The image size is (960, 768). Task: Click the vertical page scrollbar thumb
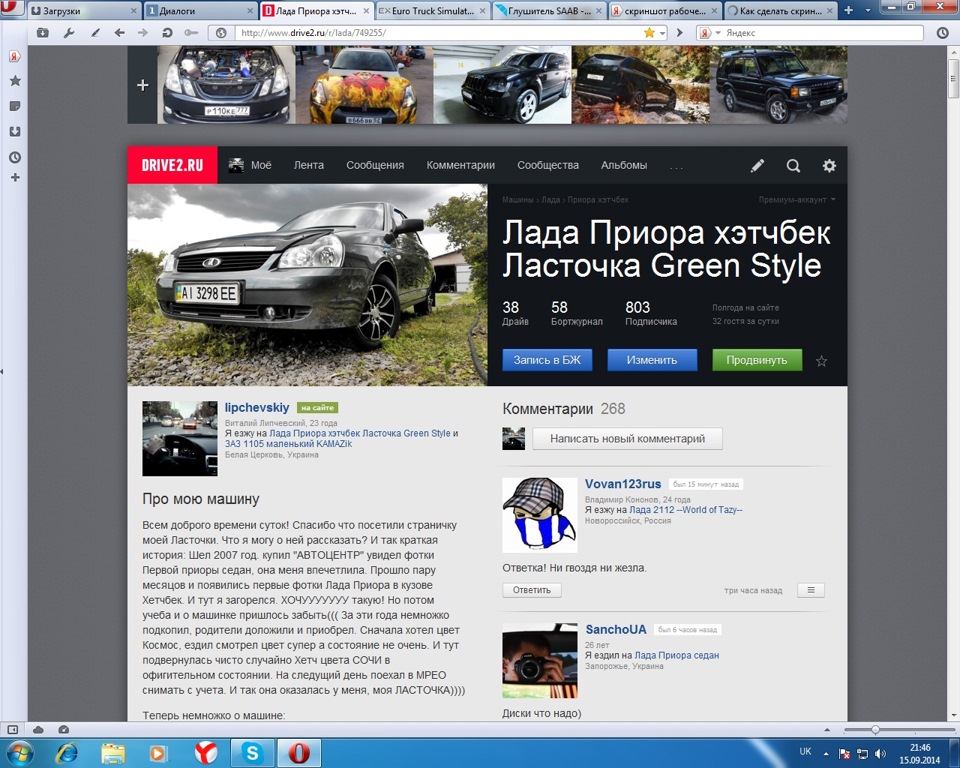point(953,78)
